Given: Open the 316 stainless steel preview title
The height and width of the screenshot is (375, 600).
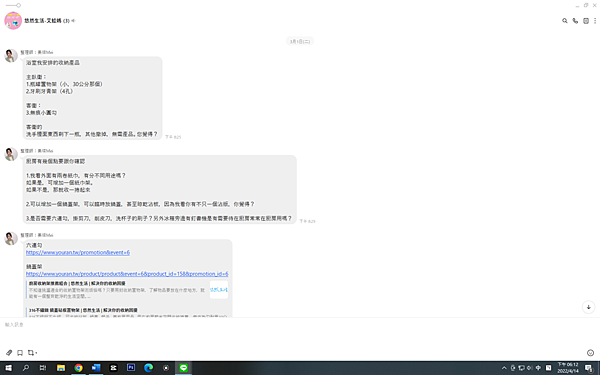Looking at the screenshot, I should click(83, 310).
